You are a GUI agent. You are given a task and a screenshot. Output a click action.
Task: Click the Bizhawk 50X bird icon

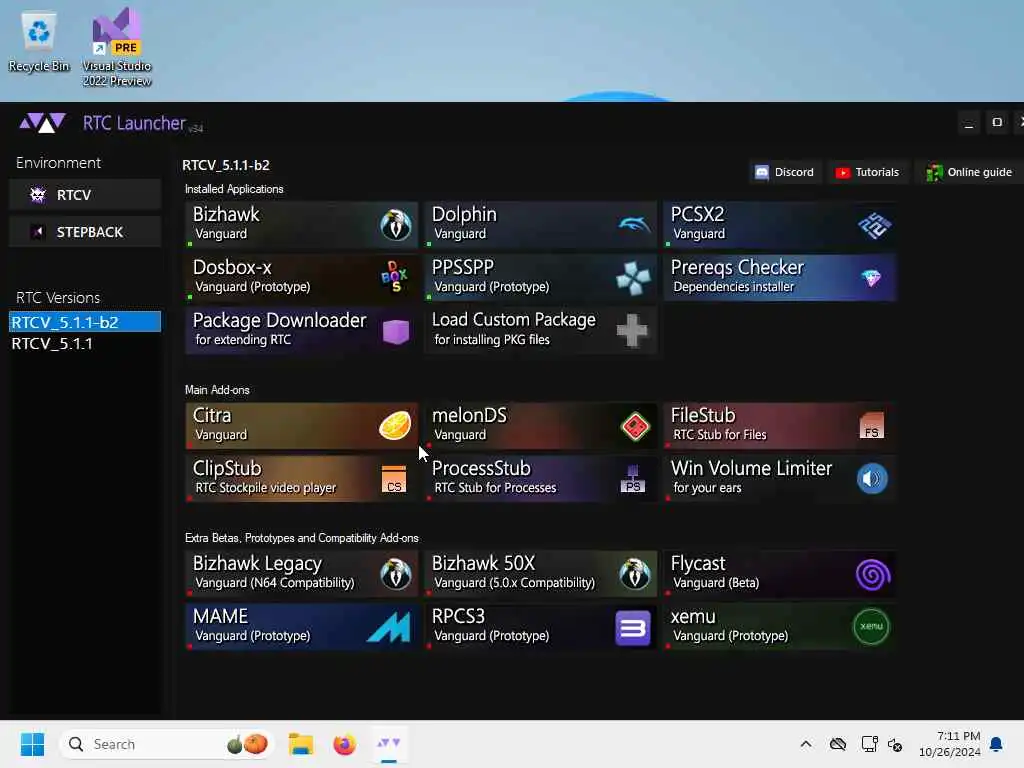(635, 574)
